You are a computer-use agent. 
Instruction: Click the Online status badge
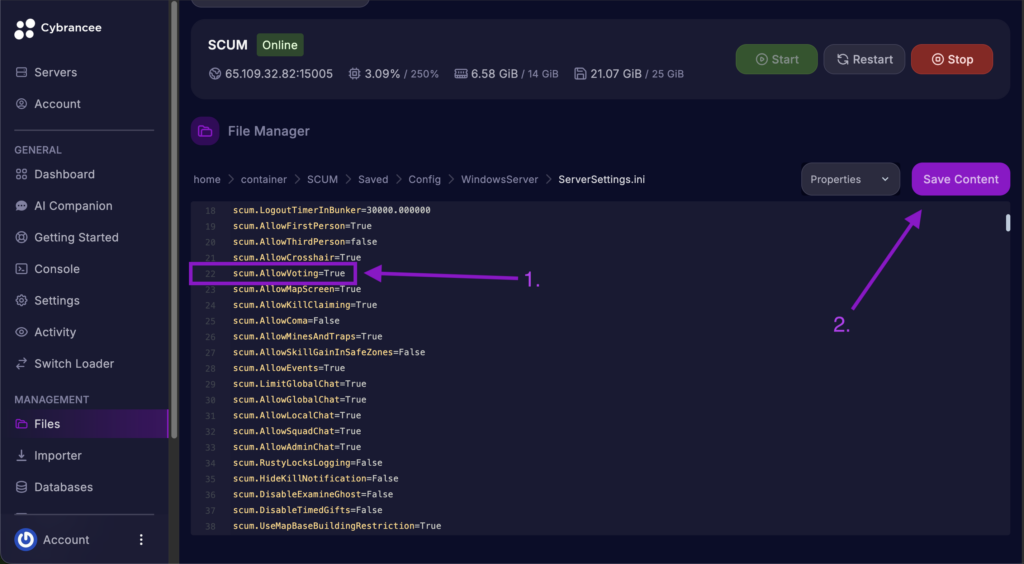pos(280,45)
